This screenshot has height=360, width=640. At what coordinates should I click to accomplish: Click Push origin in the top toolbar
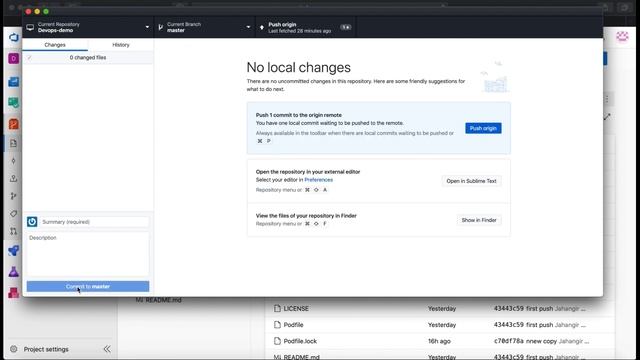tap(306, 27)
